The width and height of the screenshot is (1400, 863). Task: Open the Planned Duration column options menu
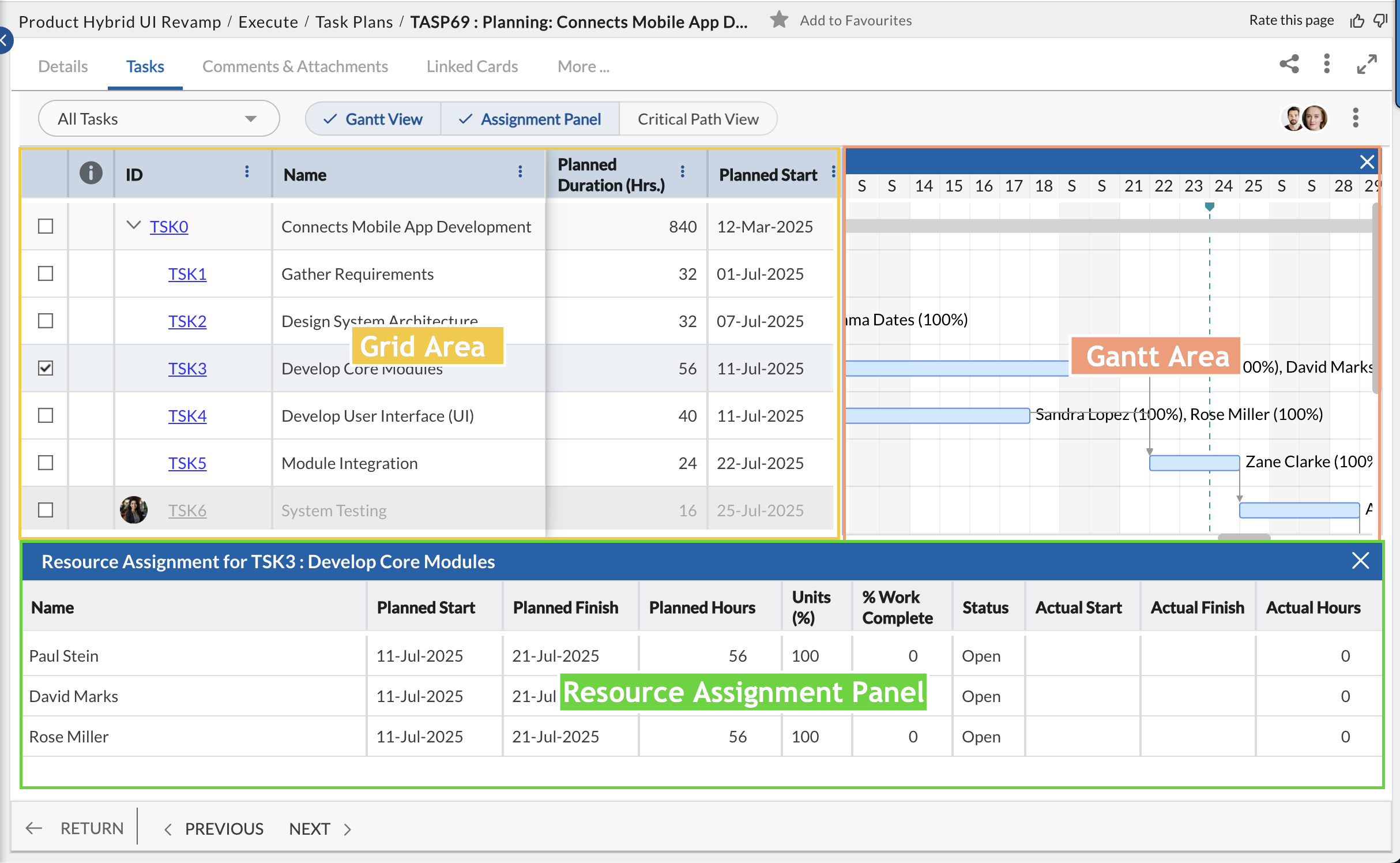pos(683,172)
